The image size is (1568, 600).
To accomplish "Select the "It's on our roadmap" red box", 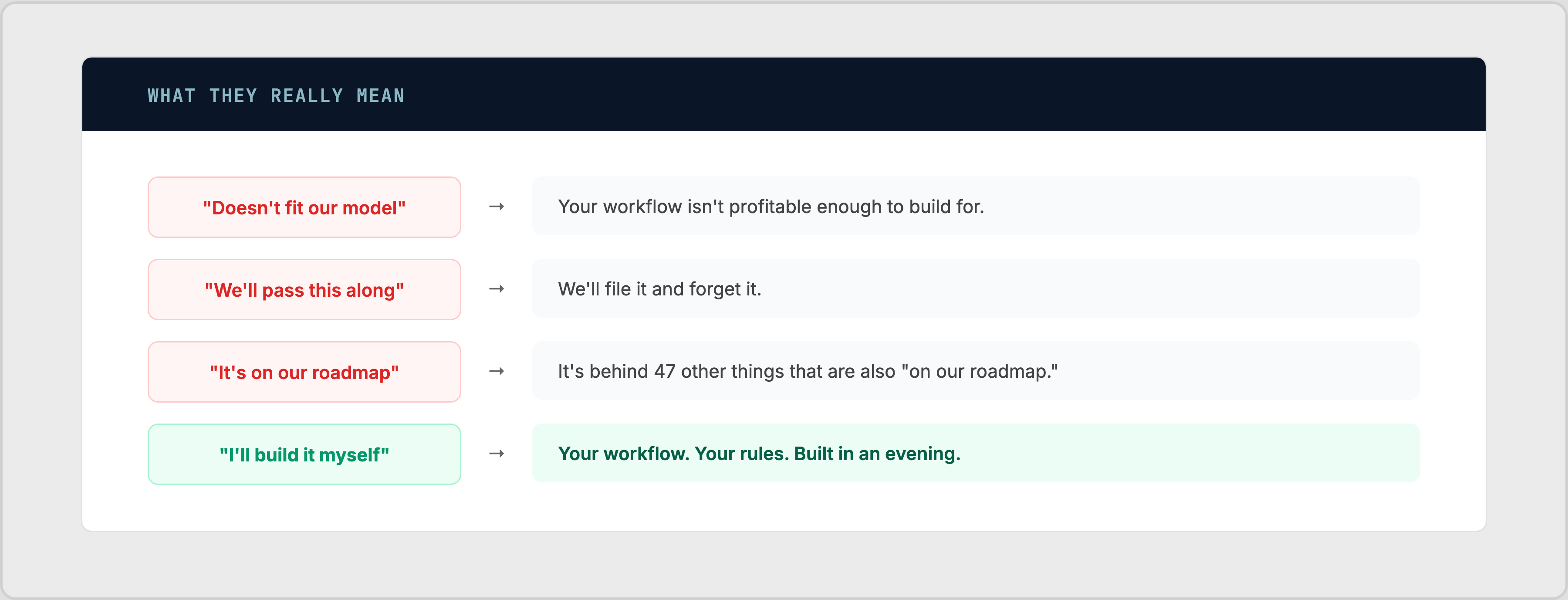I will point(304,372).
